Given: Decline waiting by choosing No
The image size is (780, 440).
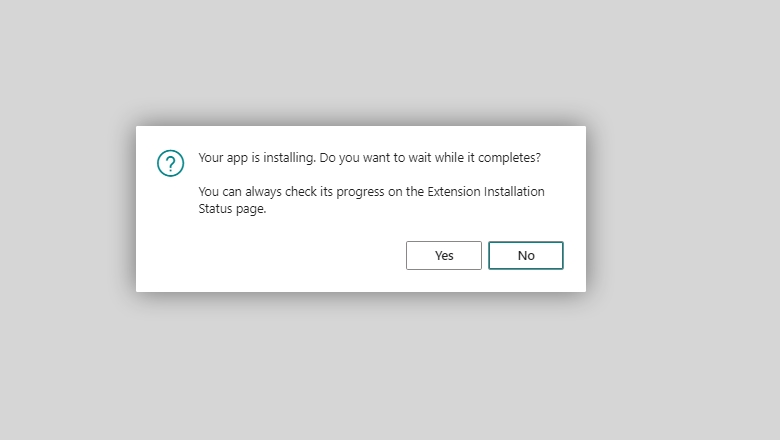Looking at the screenshot, I should tap(526, 256).
